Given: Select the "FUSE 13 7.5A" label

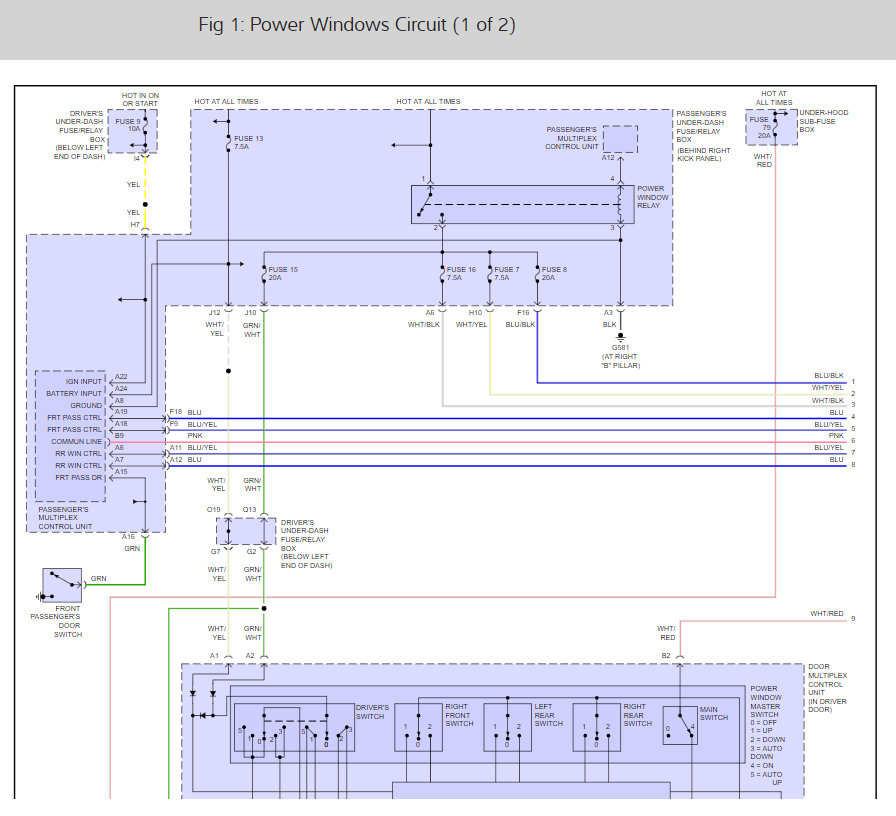Looking at the screenshot, I should (249, 142).
